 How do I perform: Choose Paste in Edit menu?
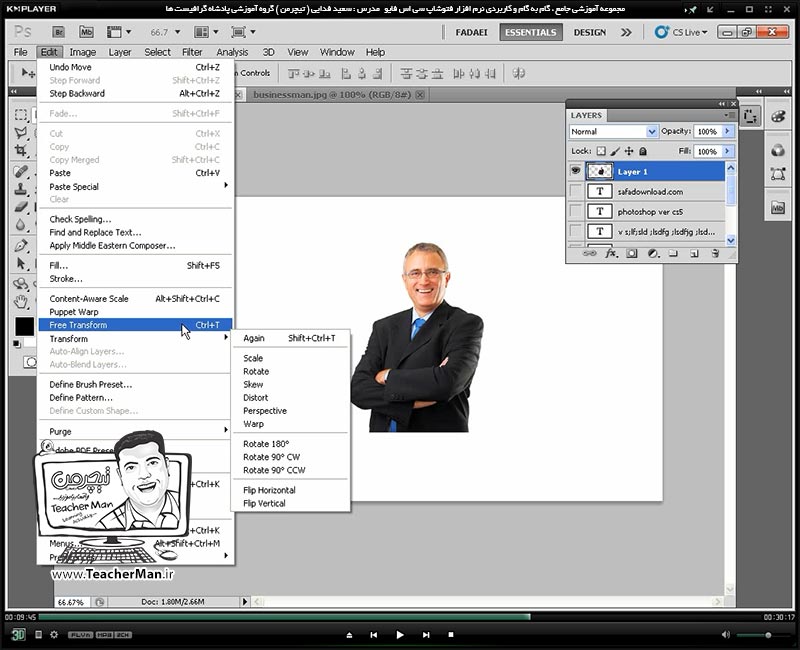pos(135,173)
